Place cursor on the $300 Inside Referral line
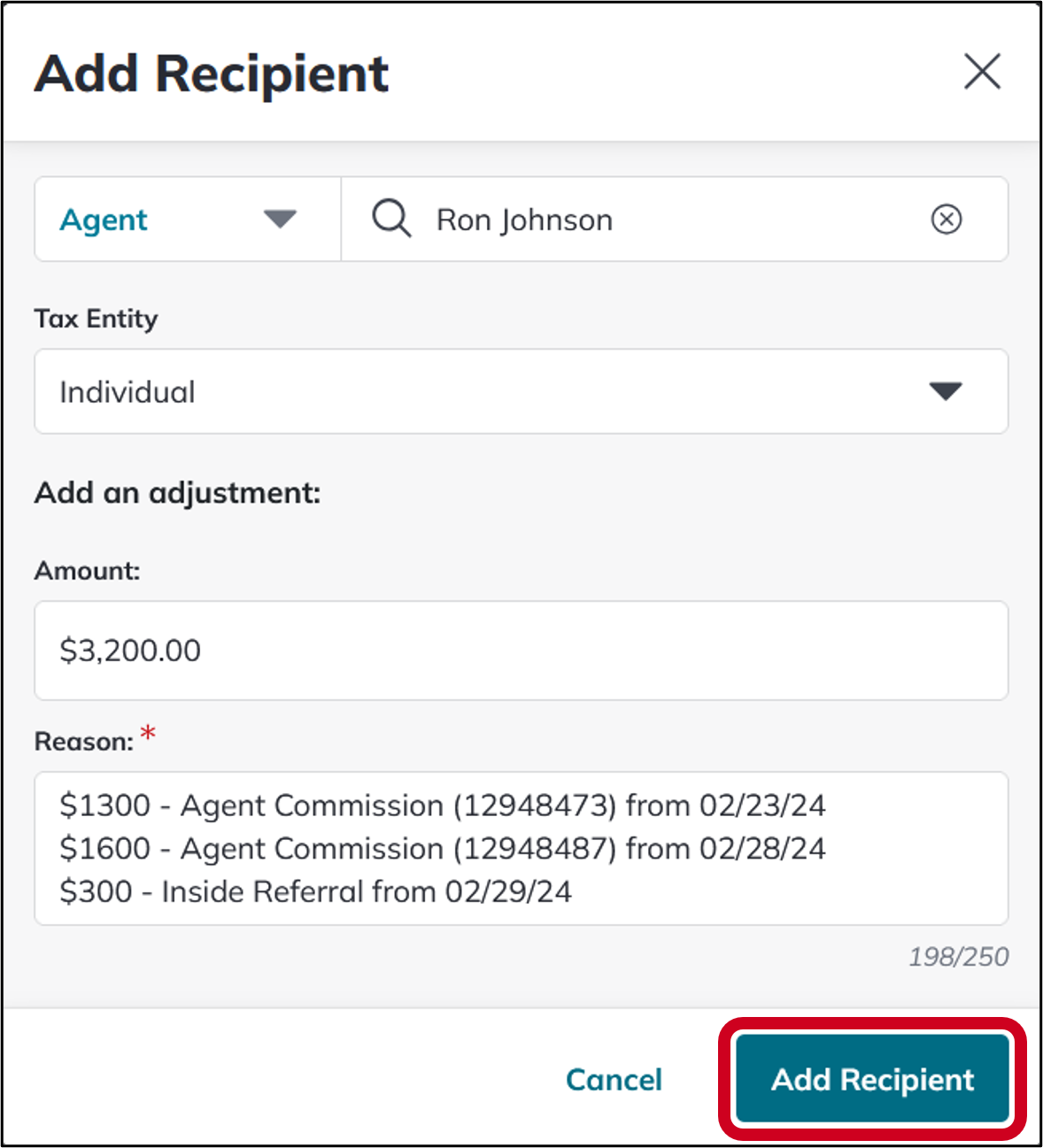Screen dimensions: 1043x1148 [x=315, y=891]
